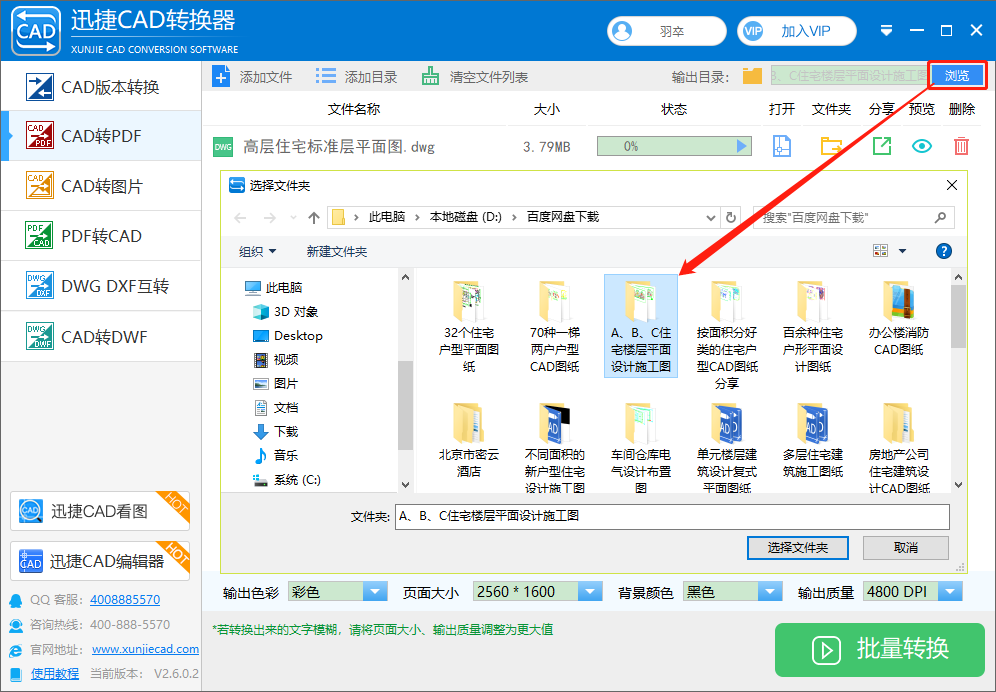This screenshot has width=996, height=692.
Task: Click the DWG file type icon
Action: pyautogui.click(x=223, y=147)
